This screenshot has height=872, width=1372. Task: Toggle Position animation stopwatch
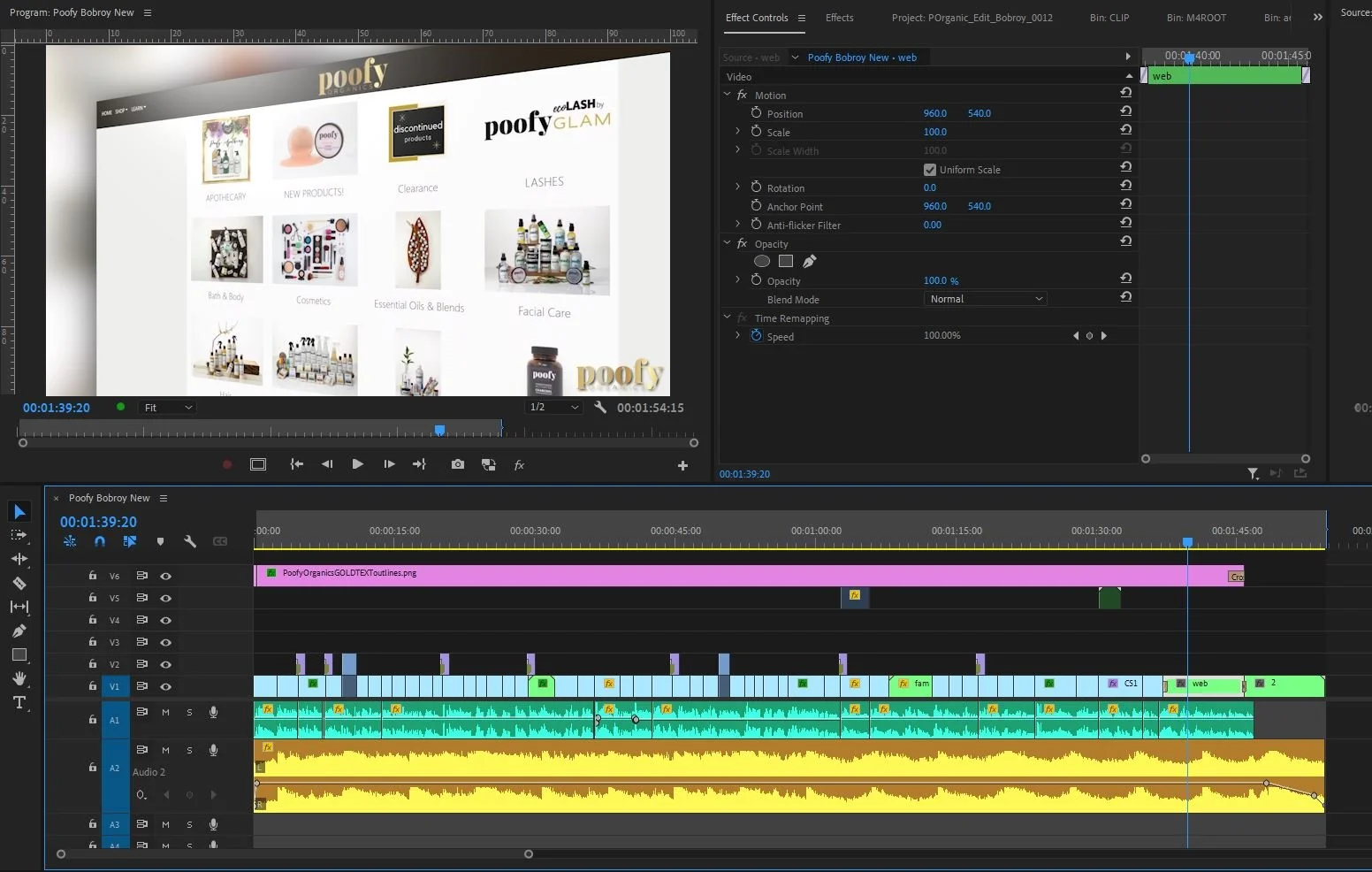(x=756, y=112)
